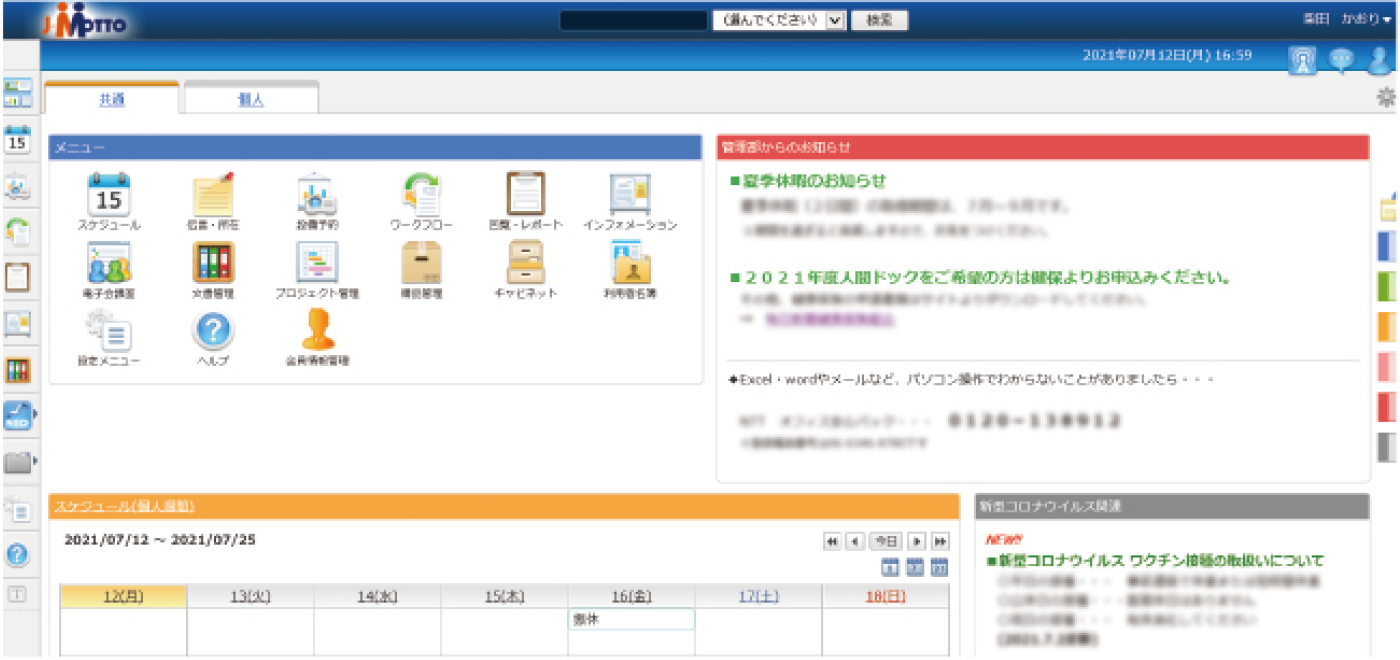Click workflow green arrow icon in left sidebar

pyautogui.click(x=18, y=232)
